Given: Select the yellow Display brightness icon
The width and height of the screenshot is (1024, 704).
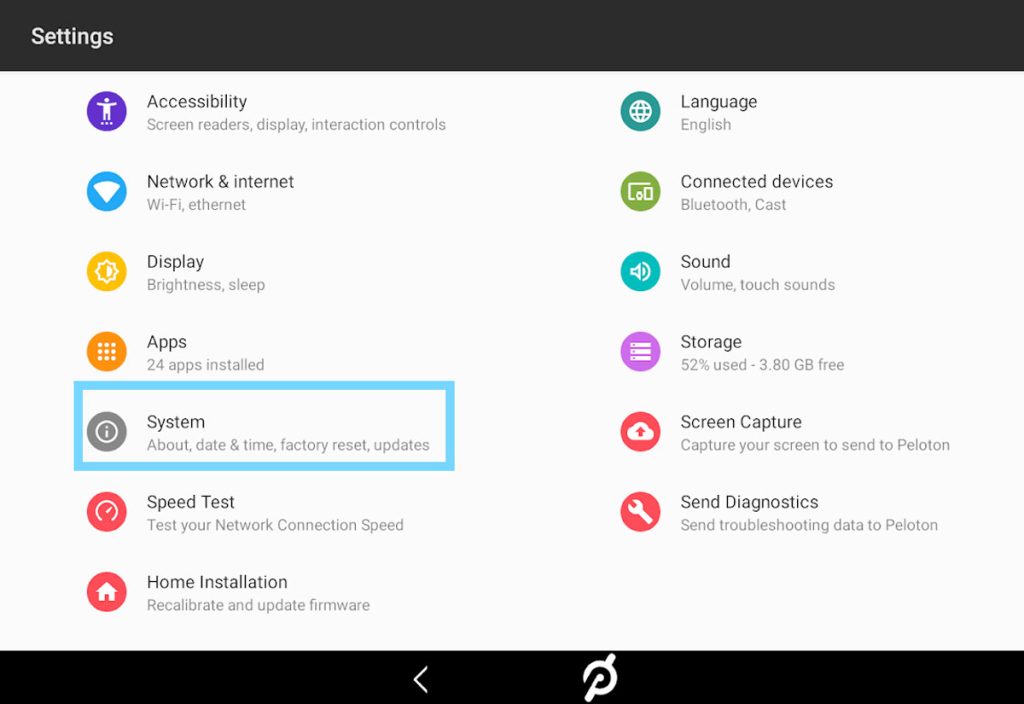Looking at the screenshot, I should (x=106, y=272).
